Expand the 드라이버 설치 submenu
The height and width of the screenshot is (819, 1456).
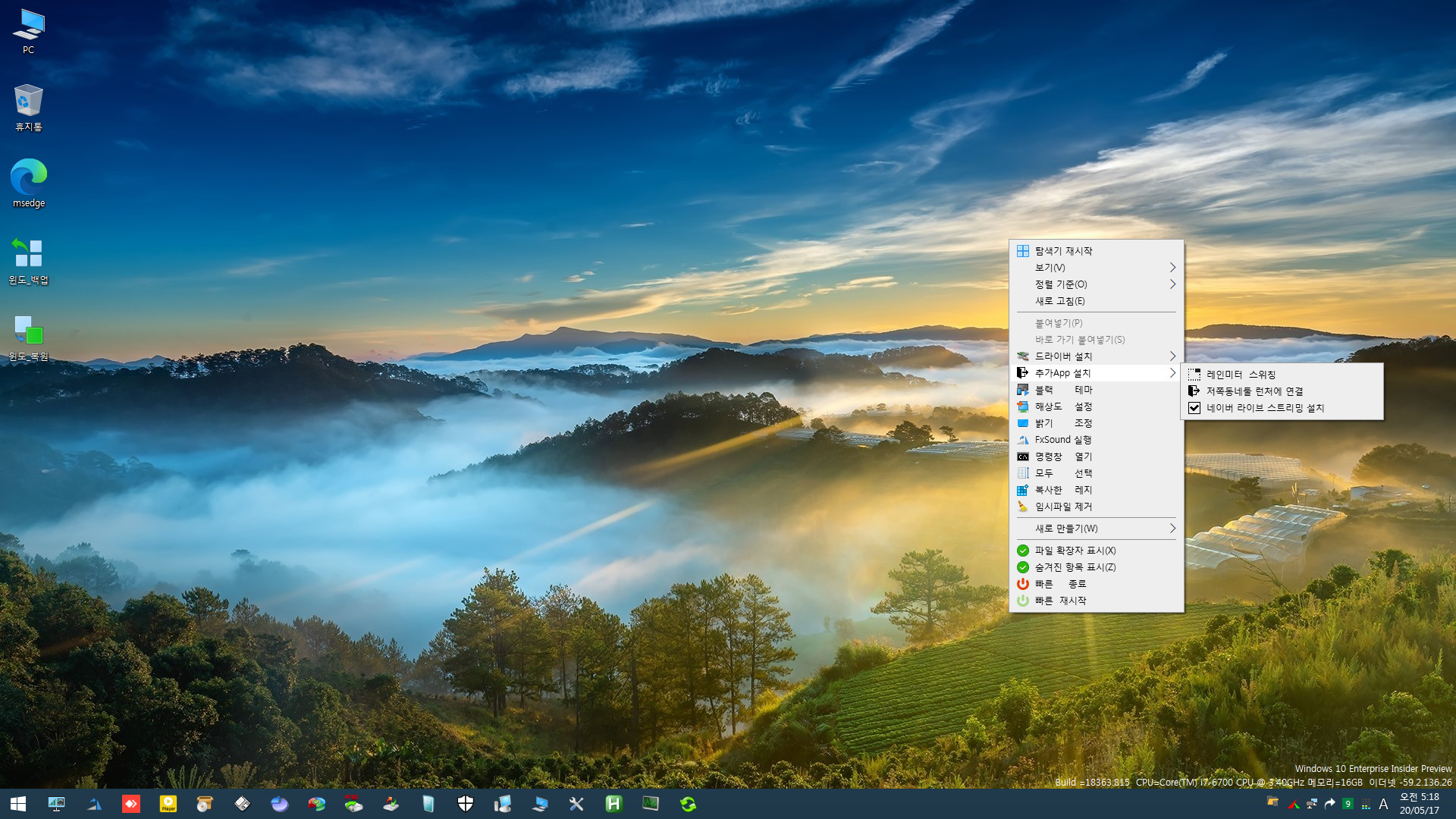1096,356
